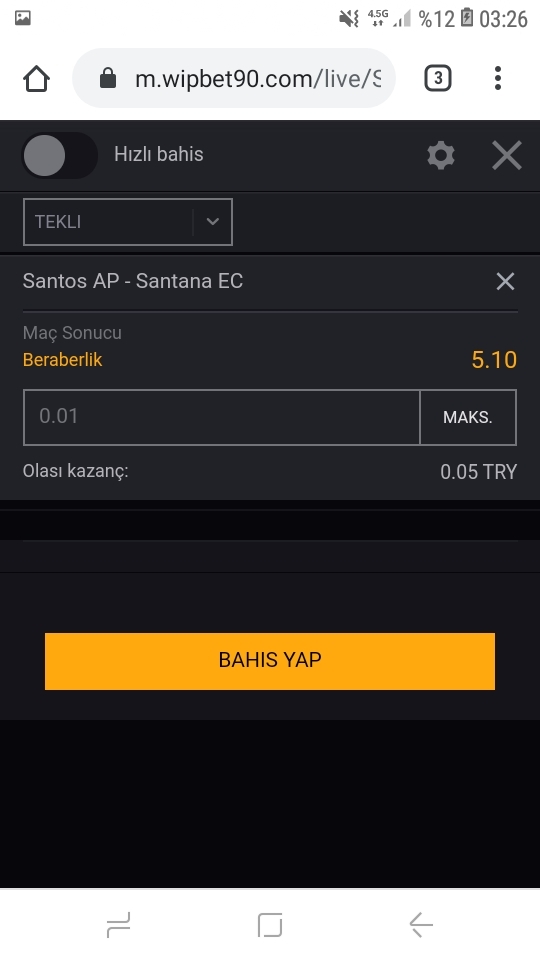Open the browser tab switcher showing 3

438,78
